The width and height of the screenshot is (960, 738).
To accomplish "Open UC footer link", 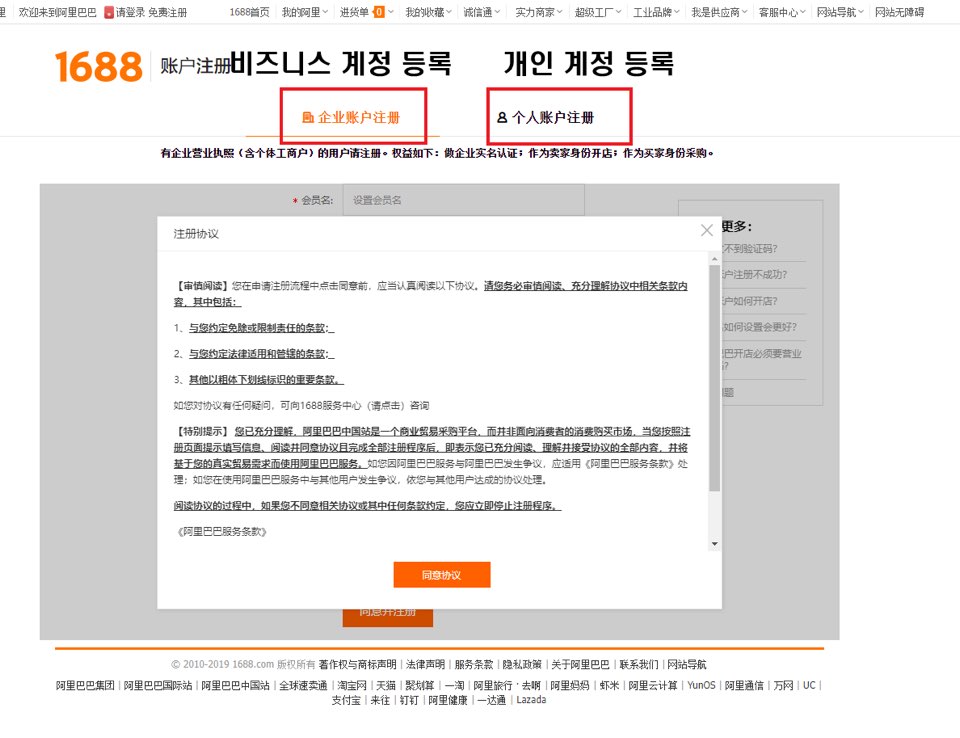I will click(809, 685).
